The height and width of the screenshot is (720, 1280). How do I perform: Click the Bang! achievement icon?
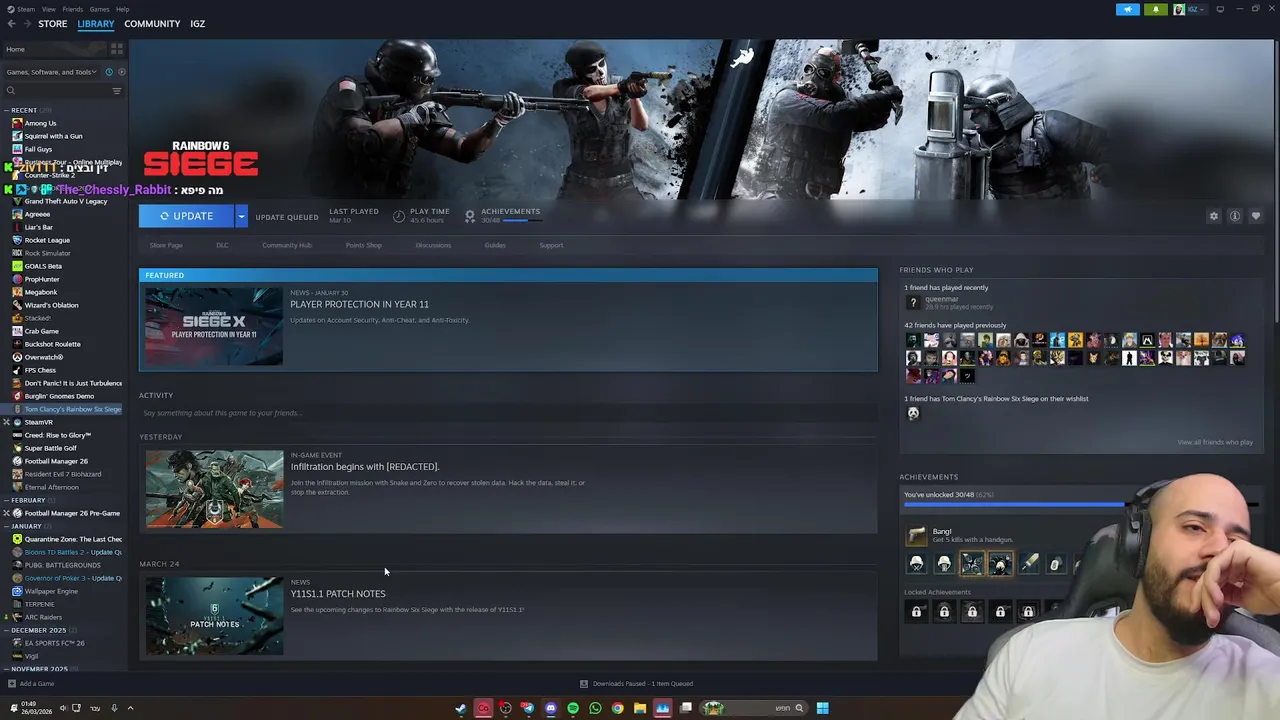coord(916,536)
